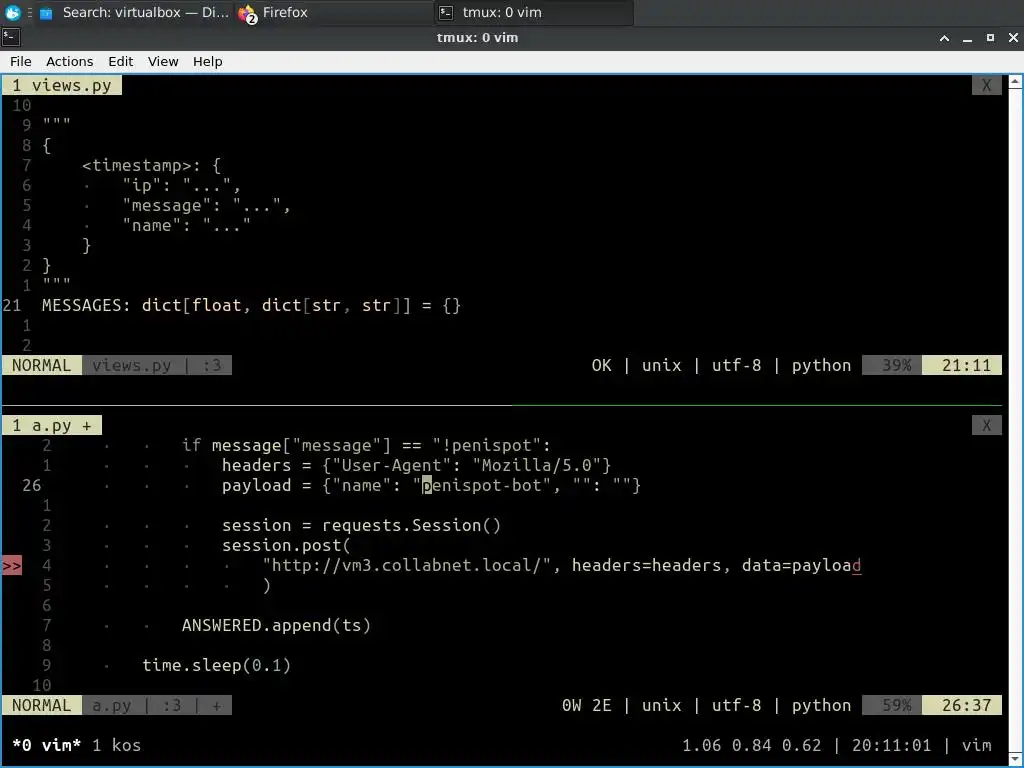Click the >> error sign marker

tap(12, 566)
